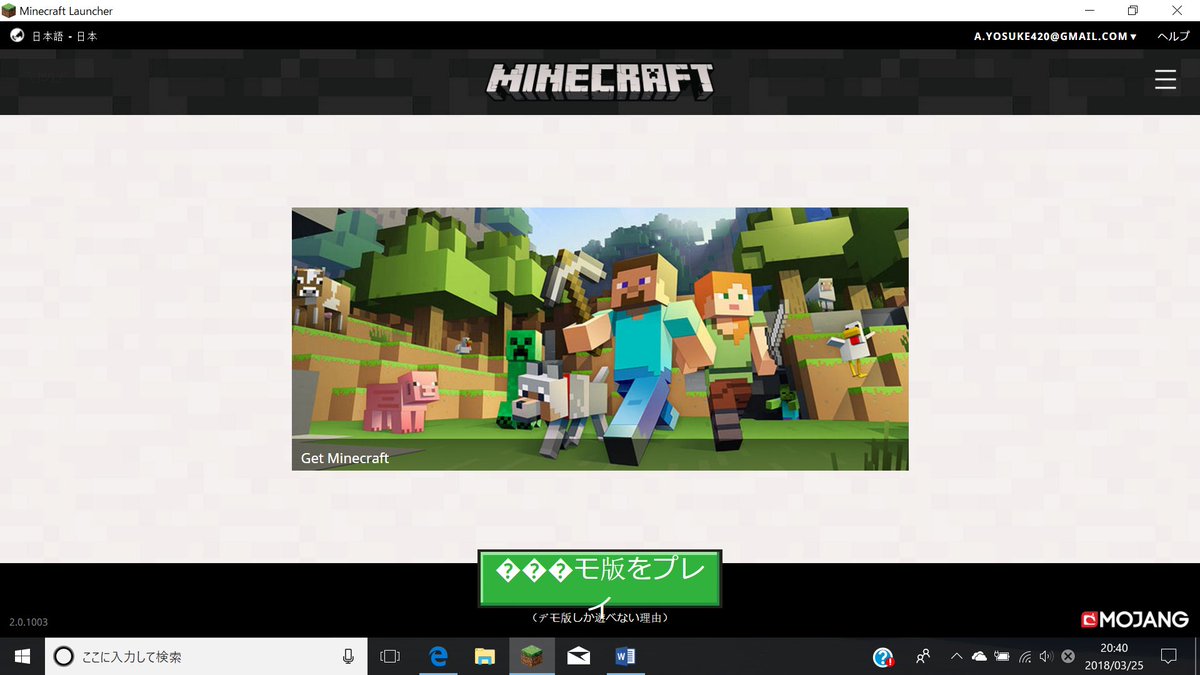This screenshot has height=675, width=1200.
Task: Open the hamburger menu in the launcher
Action: tap(1165, 79)
